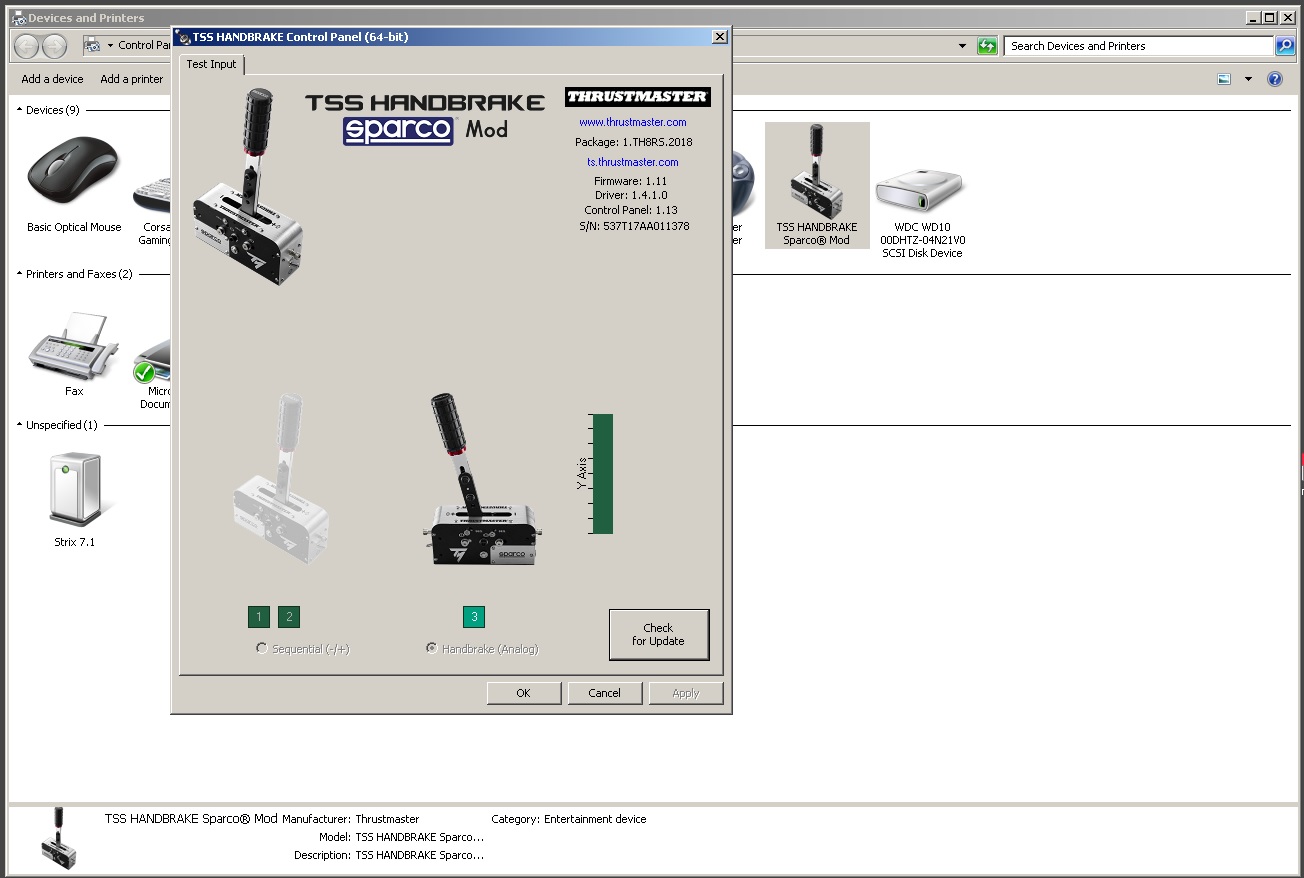Click the handbrake thumbnail in details pane

pyautogui.click(x=58, y=837)
